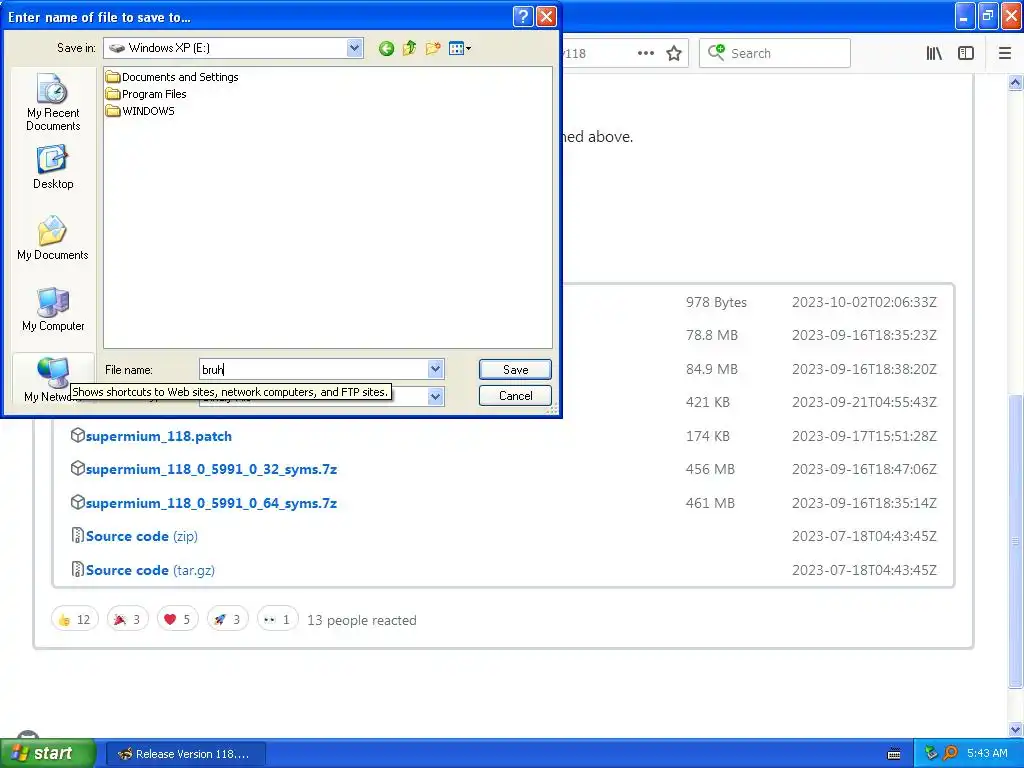Download Source code (zip)

coord(142,536)
